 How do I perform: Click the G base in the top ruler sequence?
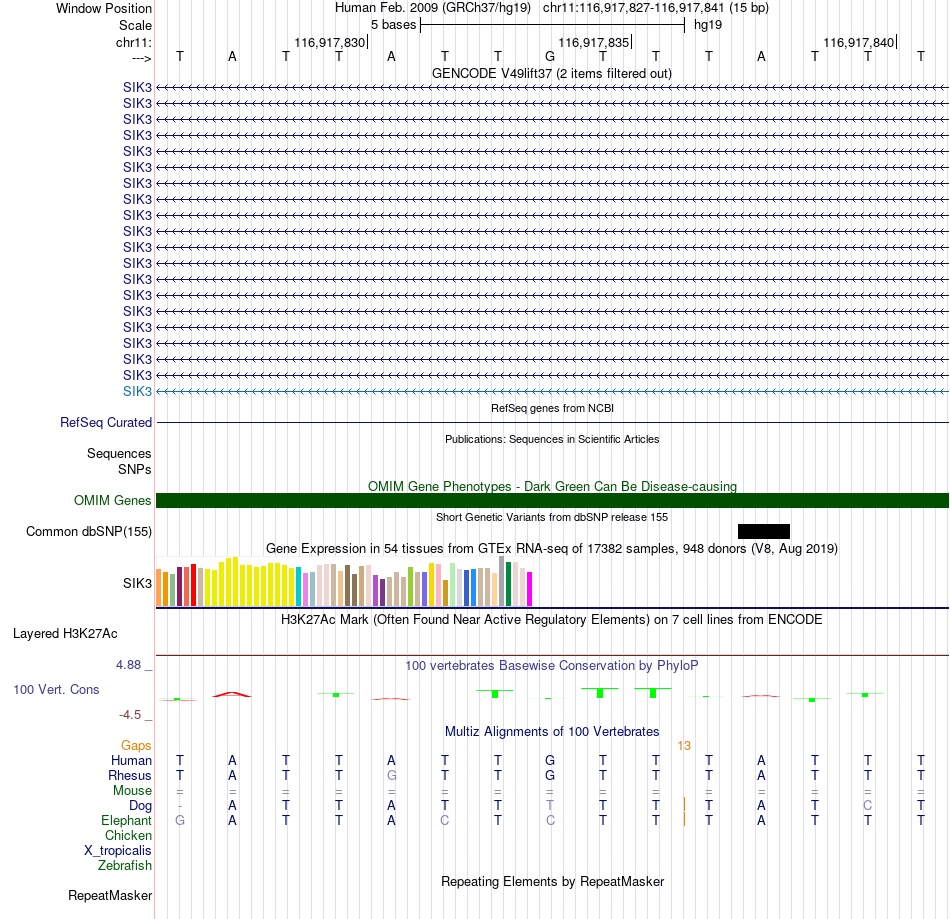pos(550,56)
